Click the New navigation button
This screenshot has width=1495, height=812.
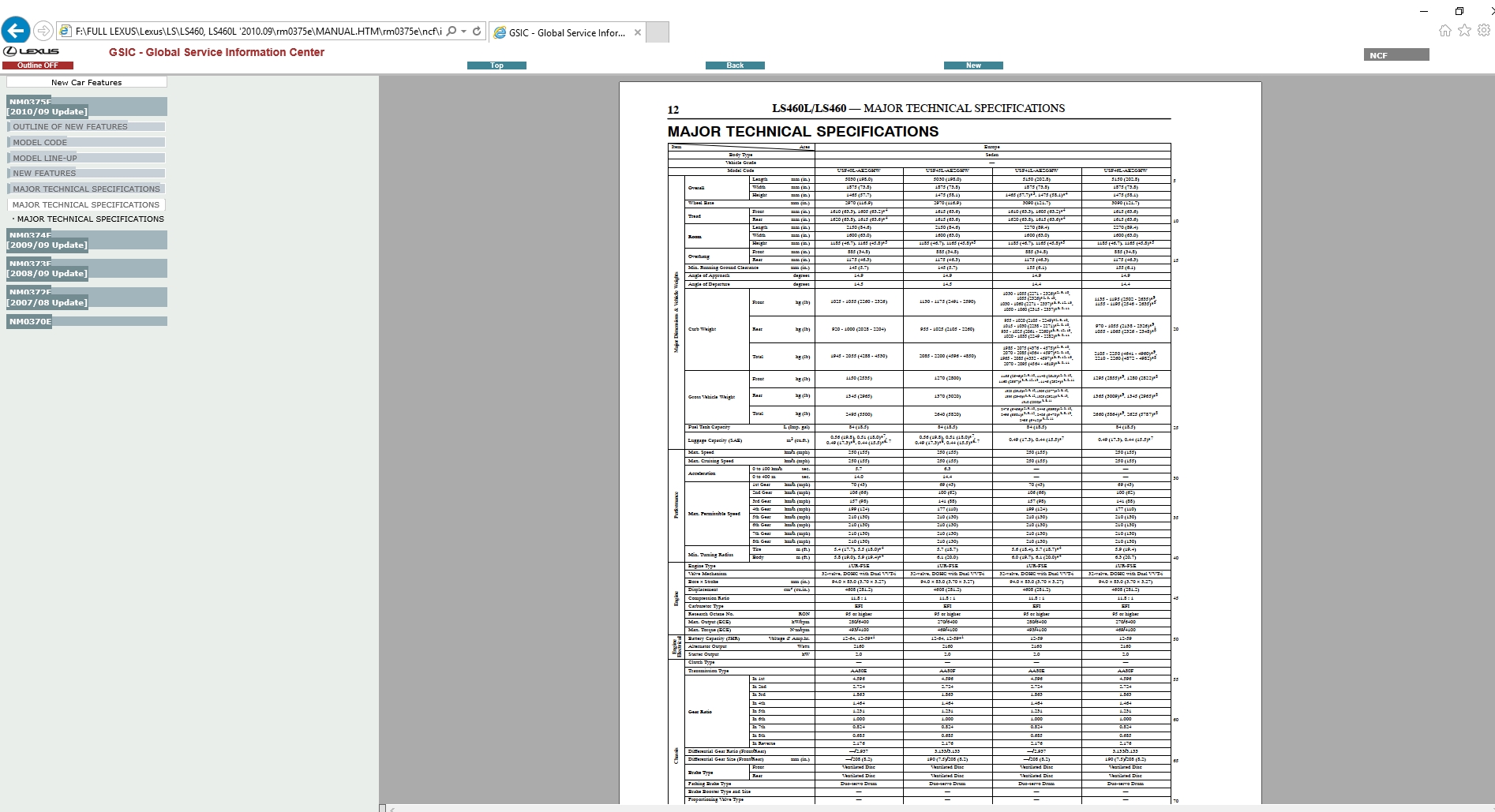coord(973,65)
